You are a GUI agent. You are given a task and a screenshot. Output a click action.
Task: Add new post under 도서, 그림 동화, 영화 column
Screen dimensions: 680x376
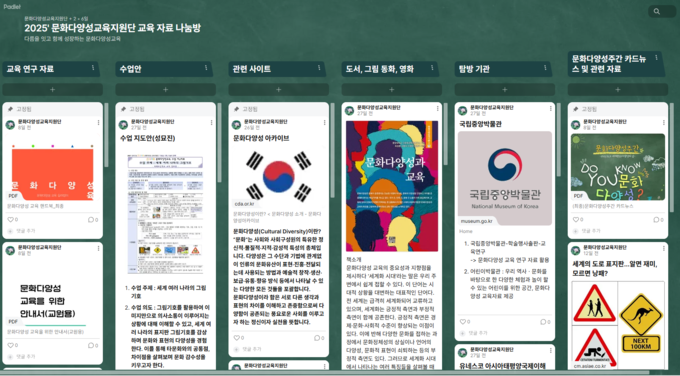click(x=392, y=89)
